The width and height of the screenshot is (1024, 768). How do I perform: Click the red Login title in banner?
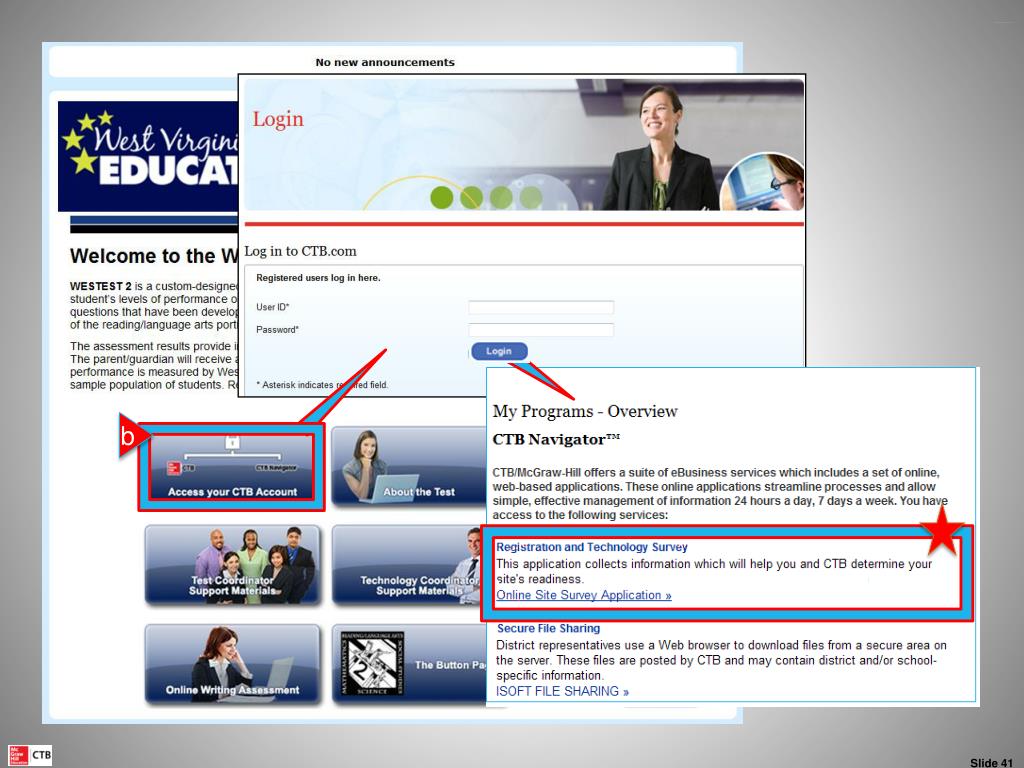point(278,120)
